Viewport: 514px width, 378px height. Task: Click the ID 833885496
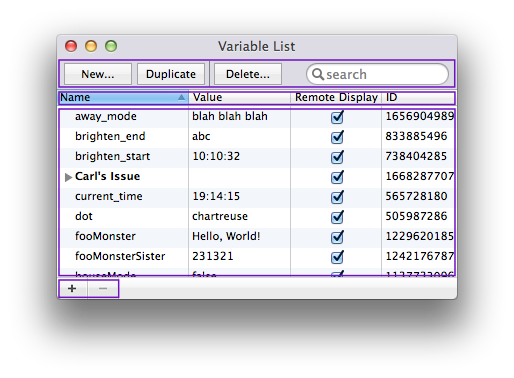click(x=416, y=136)
